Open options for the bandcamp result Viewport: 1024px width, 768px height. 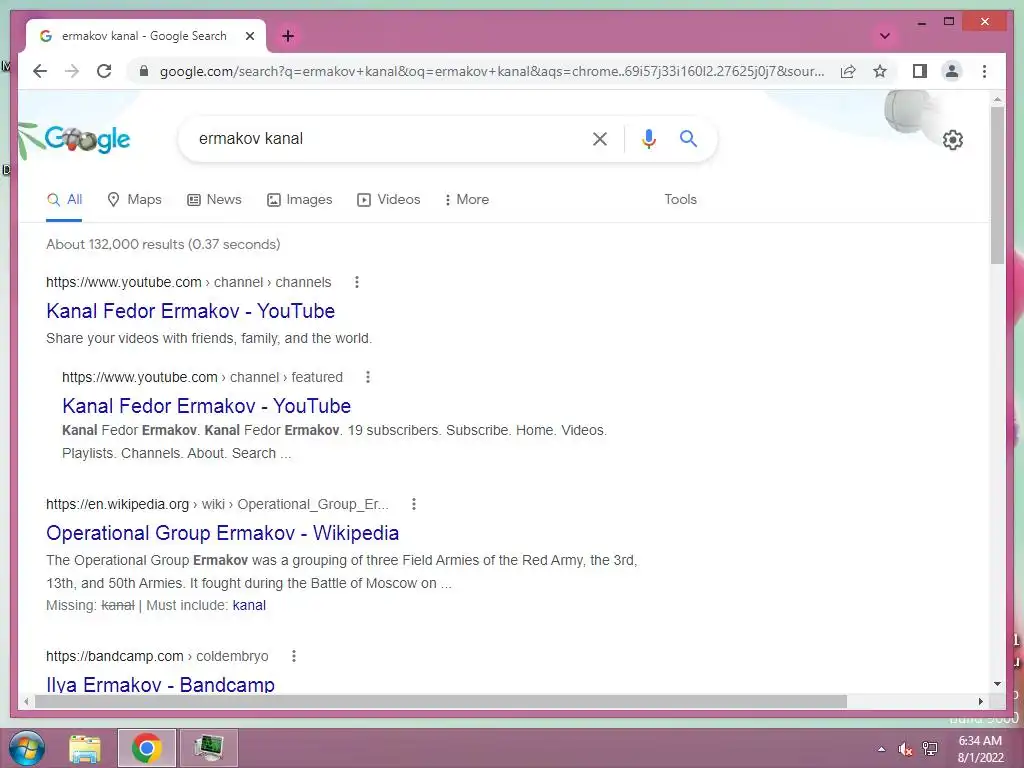pyautogui.click(x=294, y=656)
